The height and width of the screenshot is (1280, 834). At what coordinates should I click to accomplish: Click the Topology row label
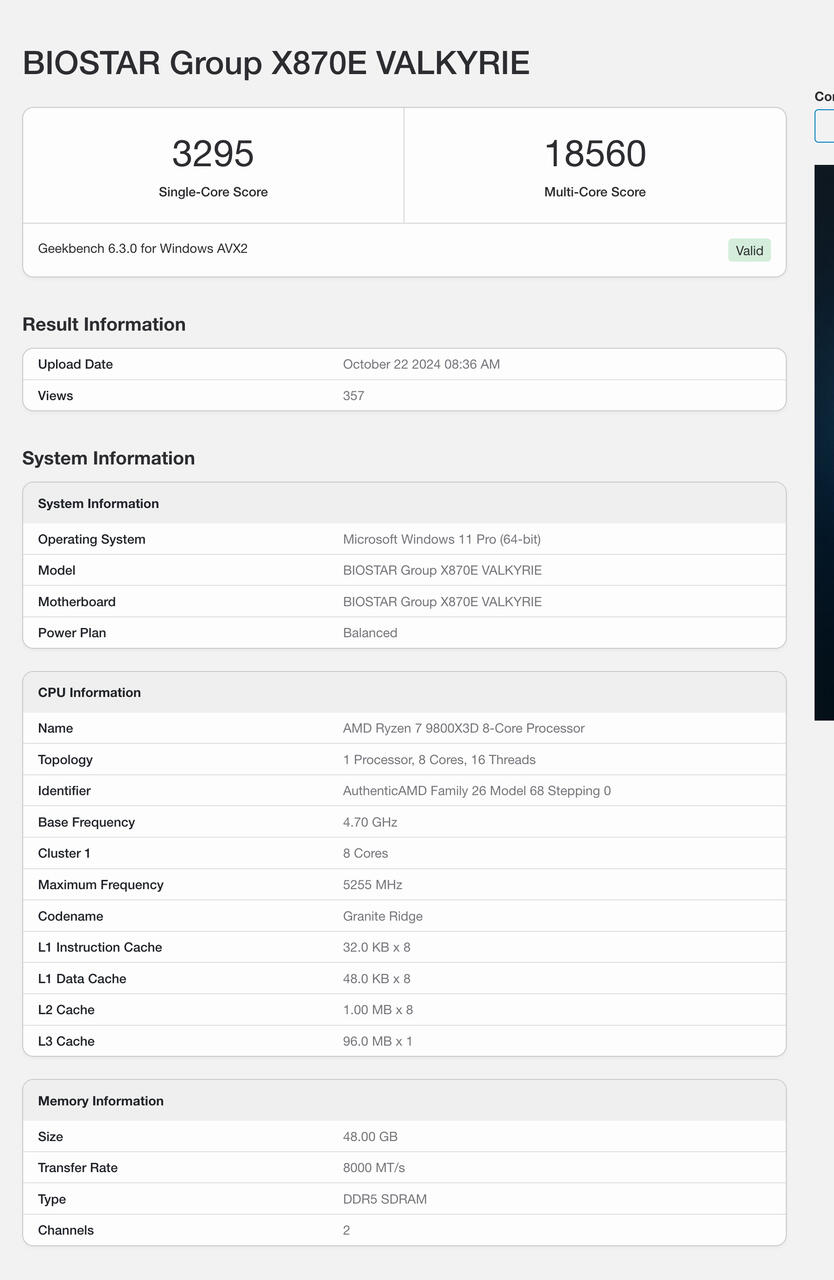tap(65, 760)
